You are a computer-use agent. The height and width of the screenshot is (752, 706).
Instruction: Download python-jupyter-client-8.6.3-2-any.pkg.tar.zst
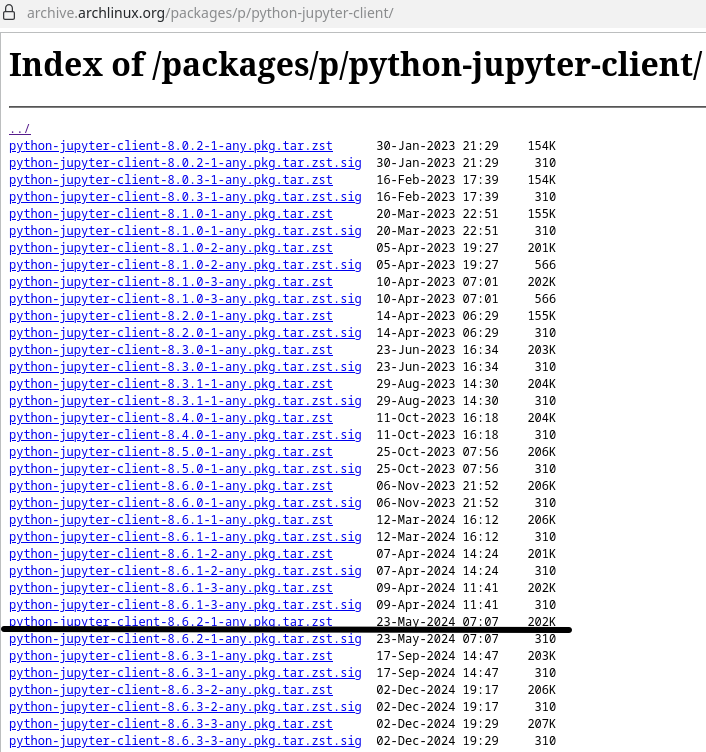coord(171,690)
